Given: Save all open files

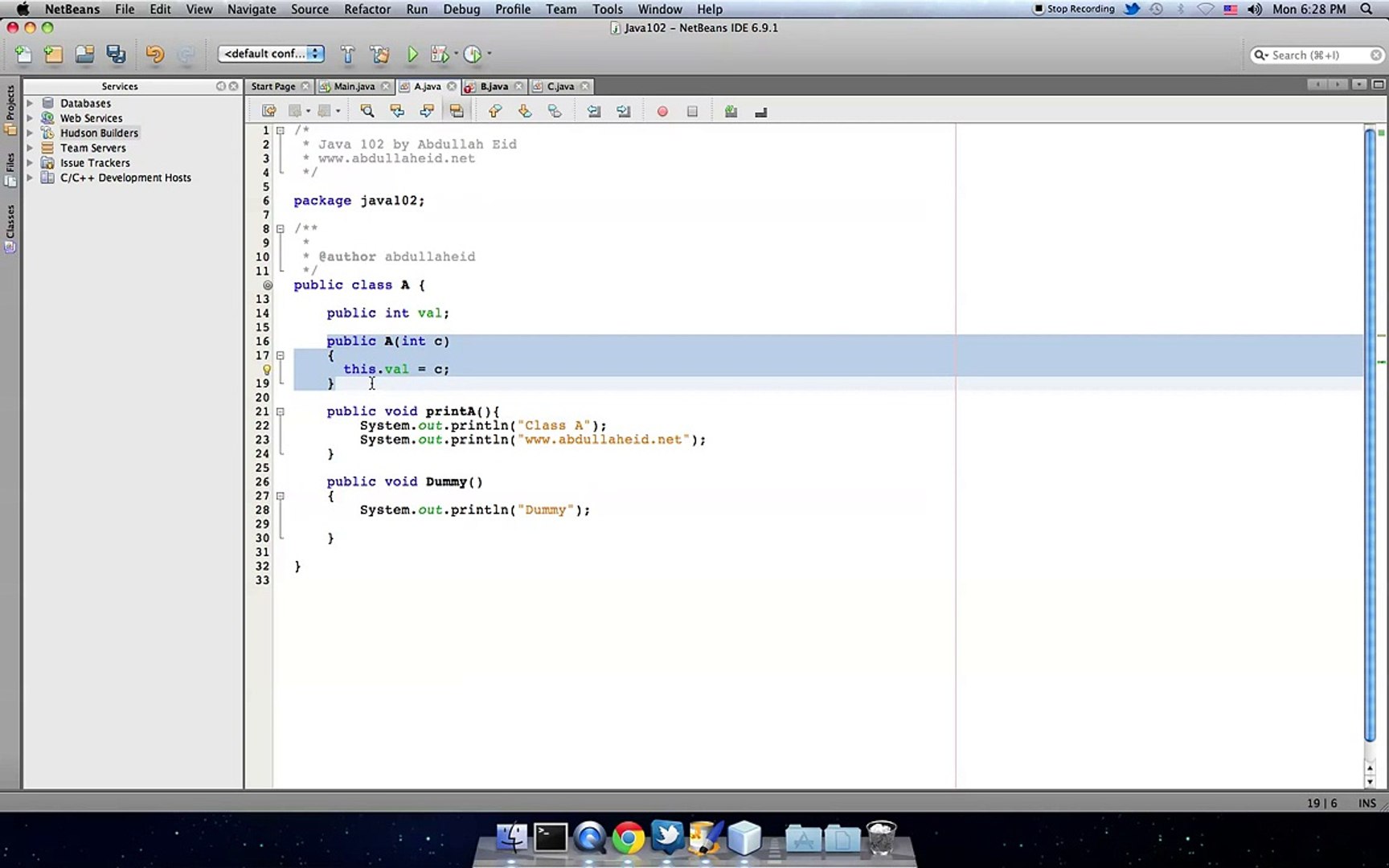Looking at the screenshot, I should pos(116,53).
